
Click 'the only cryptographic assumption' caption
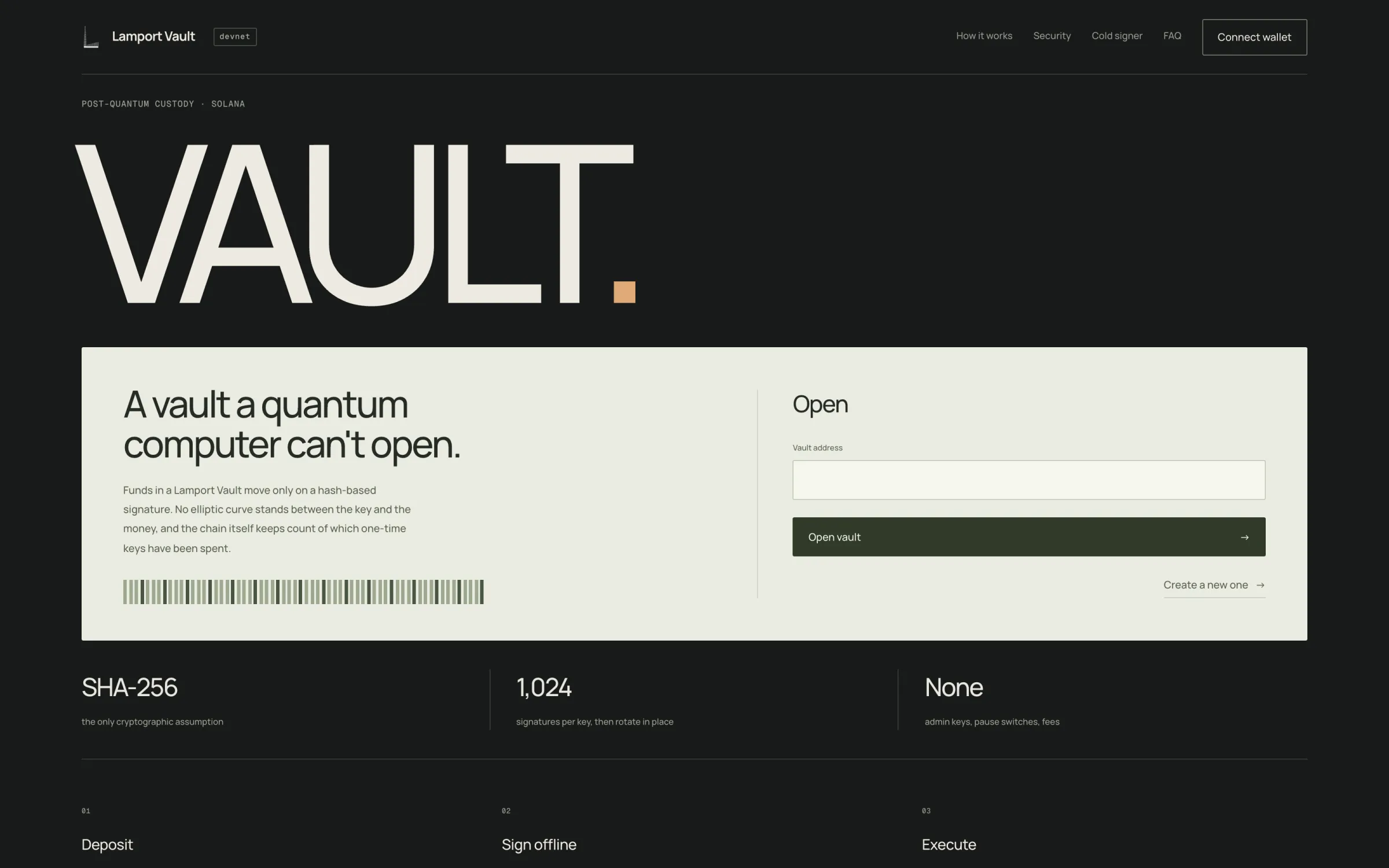[x=152, y=722]
